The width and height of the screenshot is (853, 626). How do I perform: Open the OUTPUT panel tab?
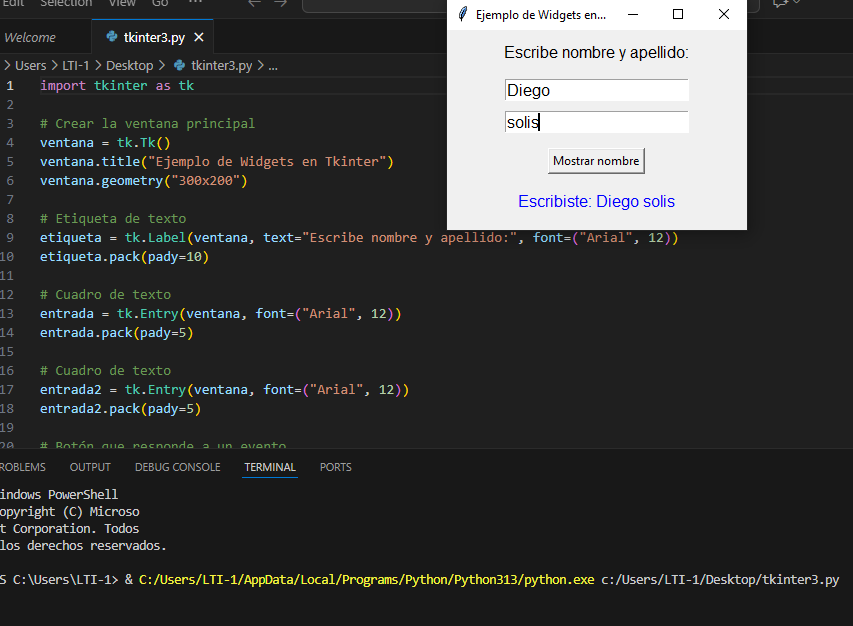[90, 467]
